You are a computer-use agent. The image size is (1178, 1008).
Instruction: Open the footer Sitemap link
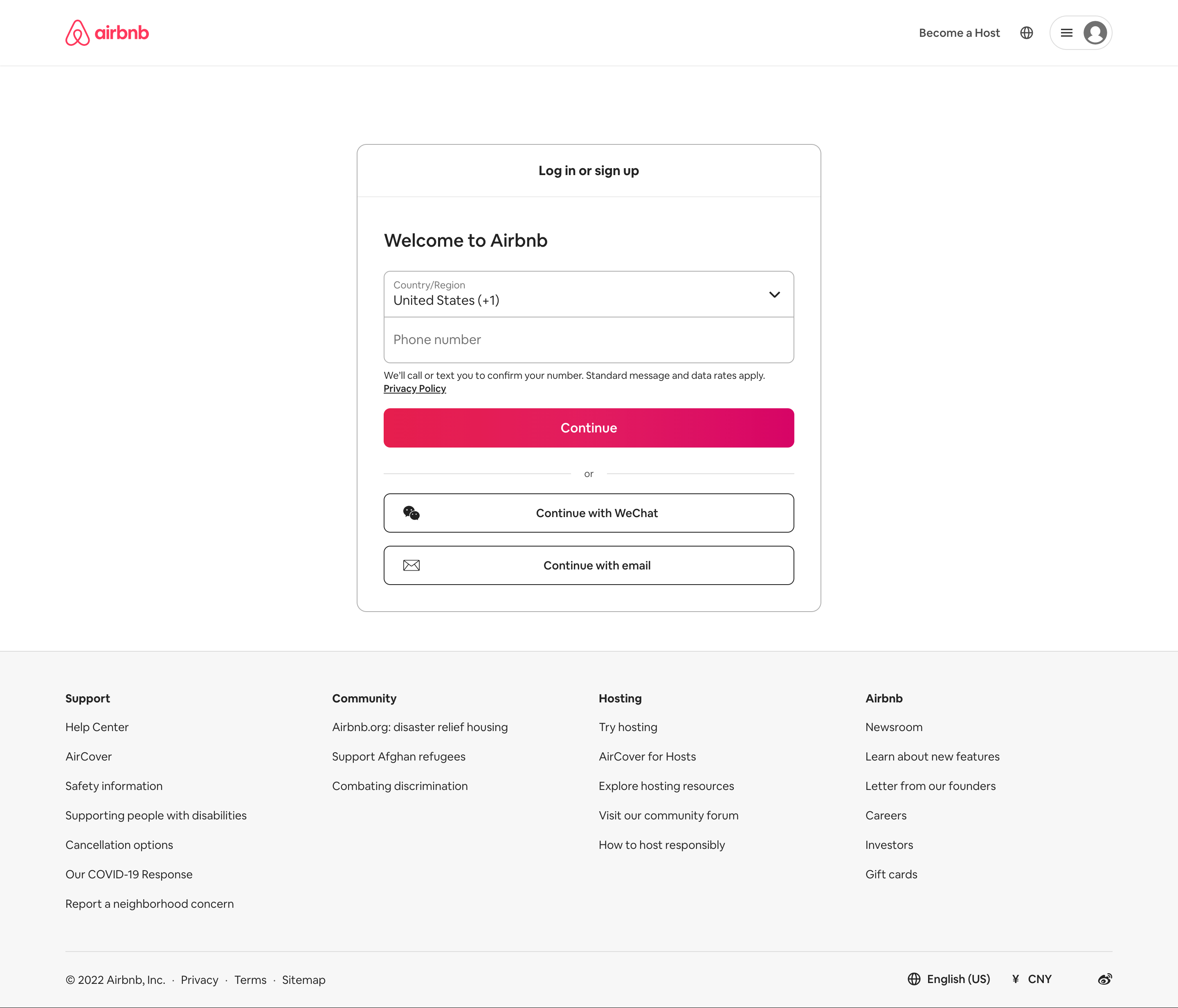point(303,980)
